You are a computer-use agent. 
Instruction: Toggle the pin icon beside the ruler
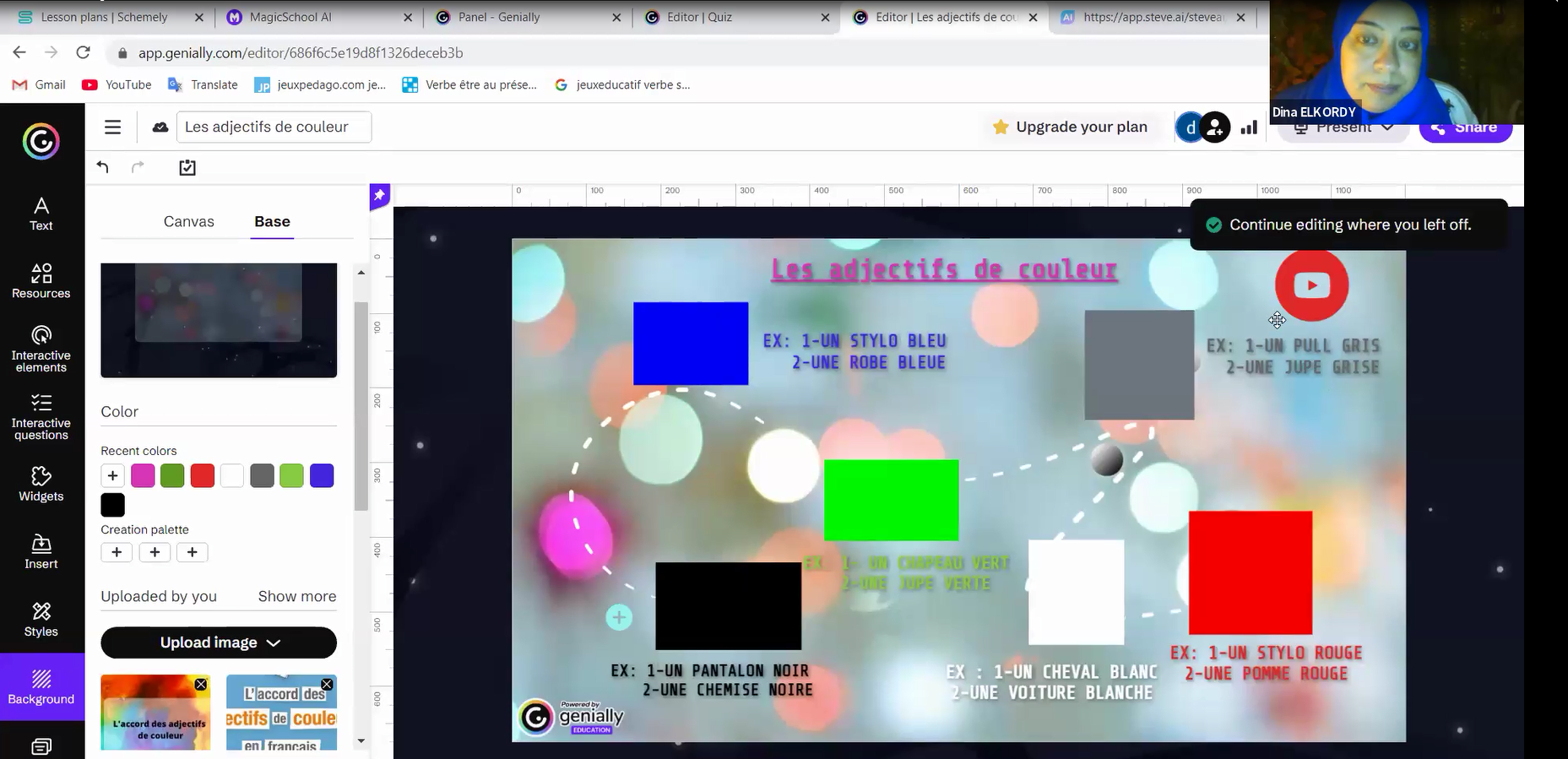379,196
